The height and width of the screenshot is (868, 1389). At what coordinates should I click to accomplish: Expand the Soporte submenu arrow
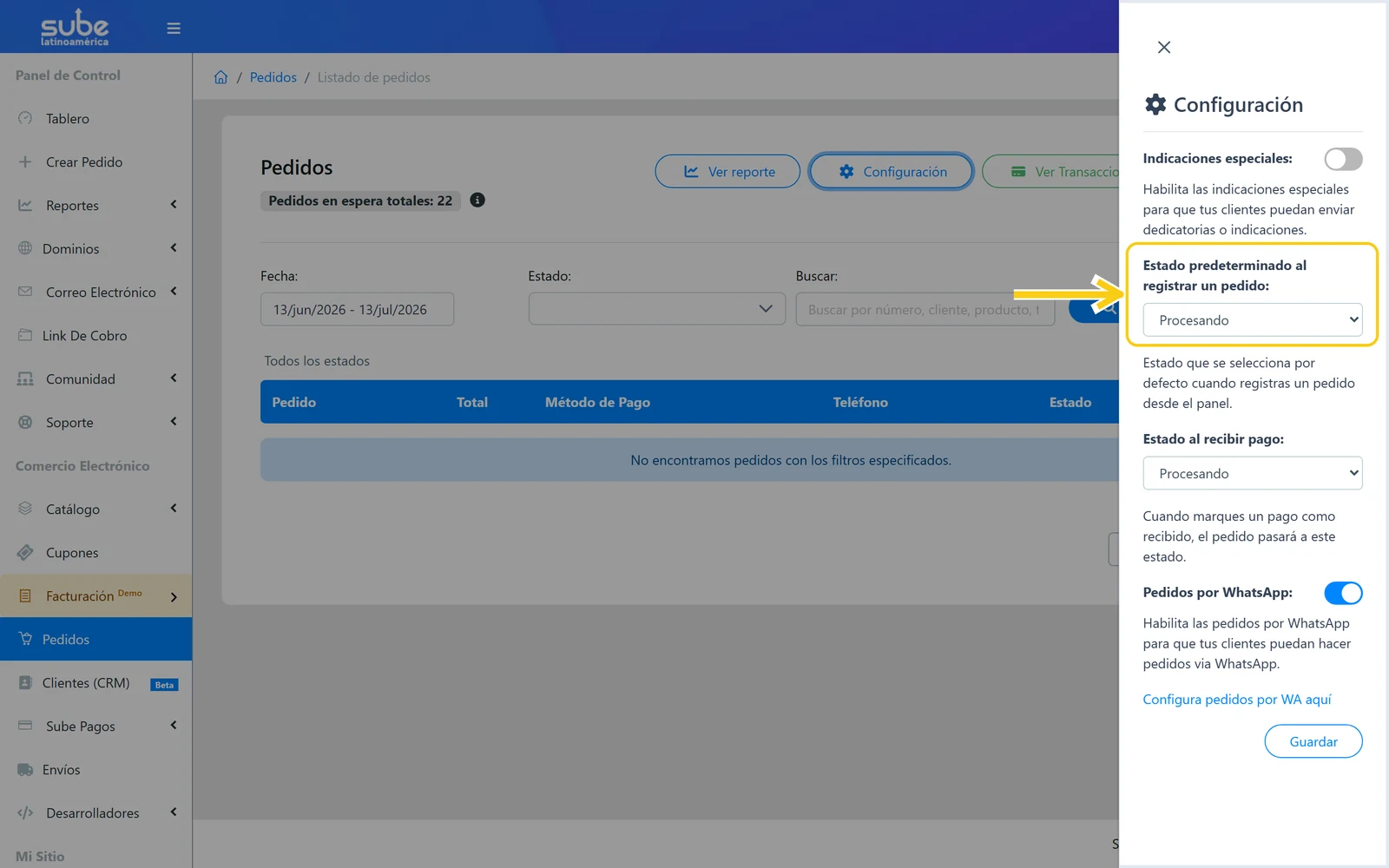click(x=174, y=422)
